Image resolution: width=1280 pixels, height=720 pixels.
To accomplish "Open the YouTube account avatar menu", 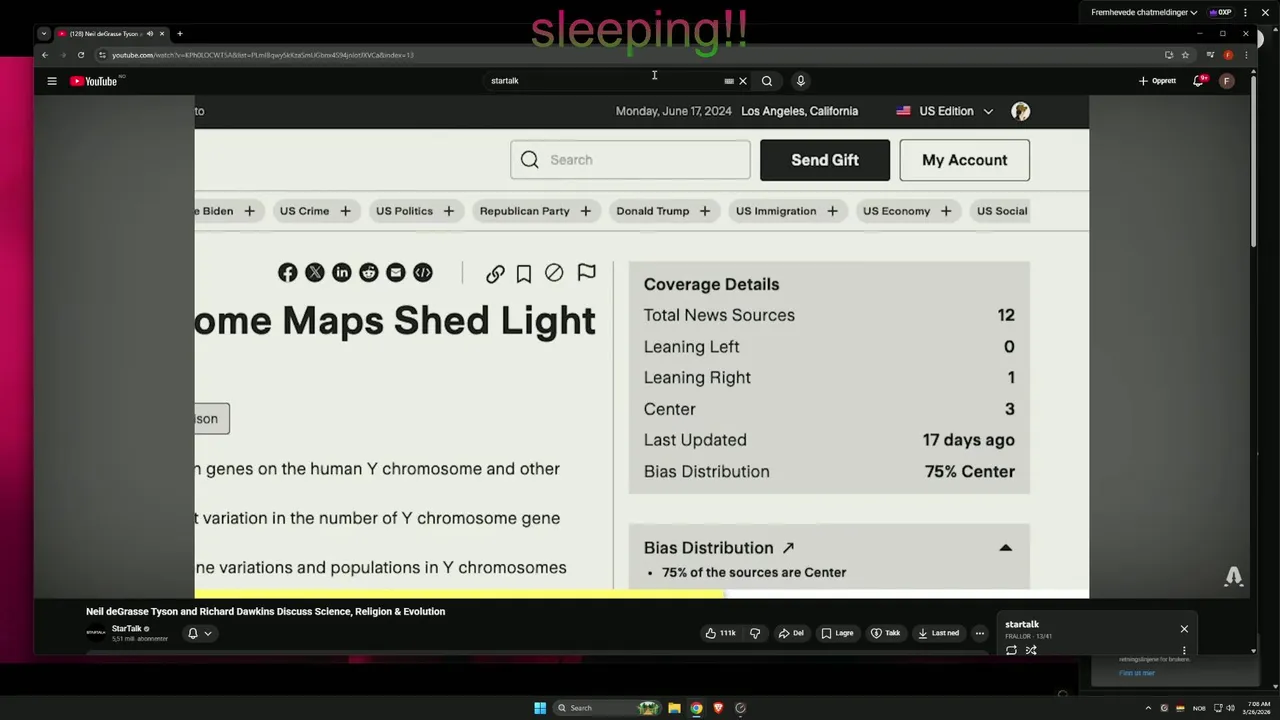I will tap(1227, 81).
